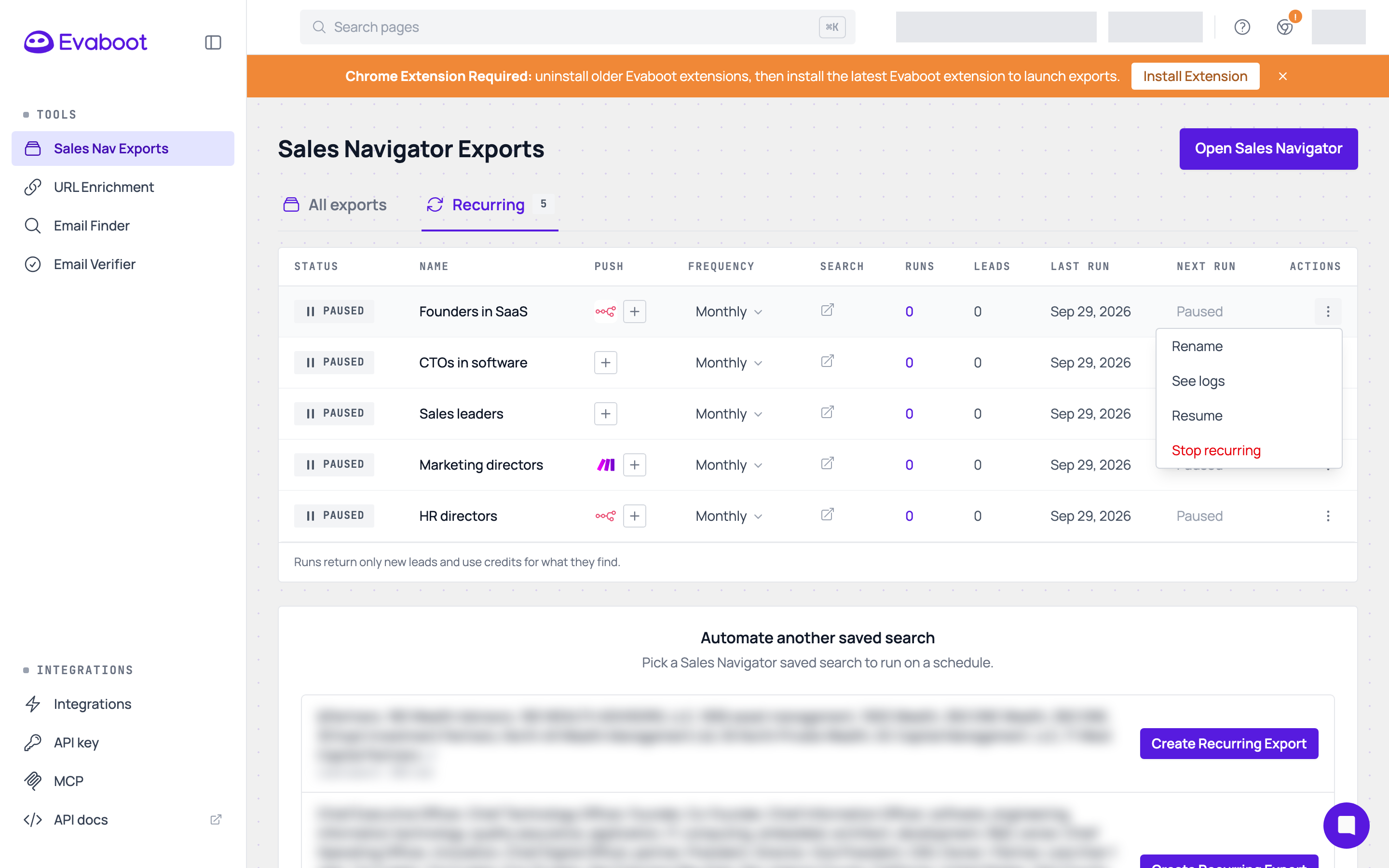This screenshot has height=868, width=1389.
Task: Choose Stop recurring in the menu
Action: tap(1248, 451)
